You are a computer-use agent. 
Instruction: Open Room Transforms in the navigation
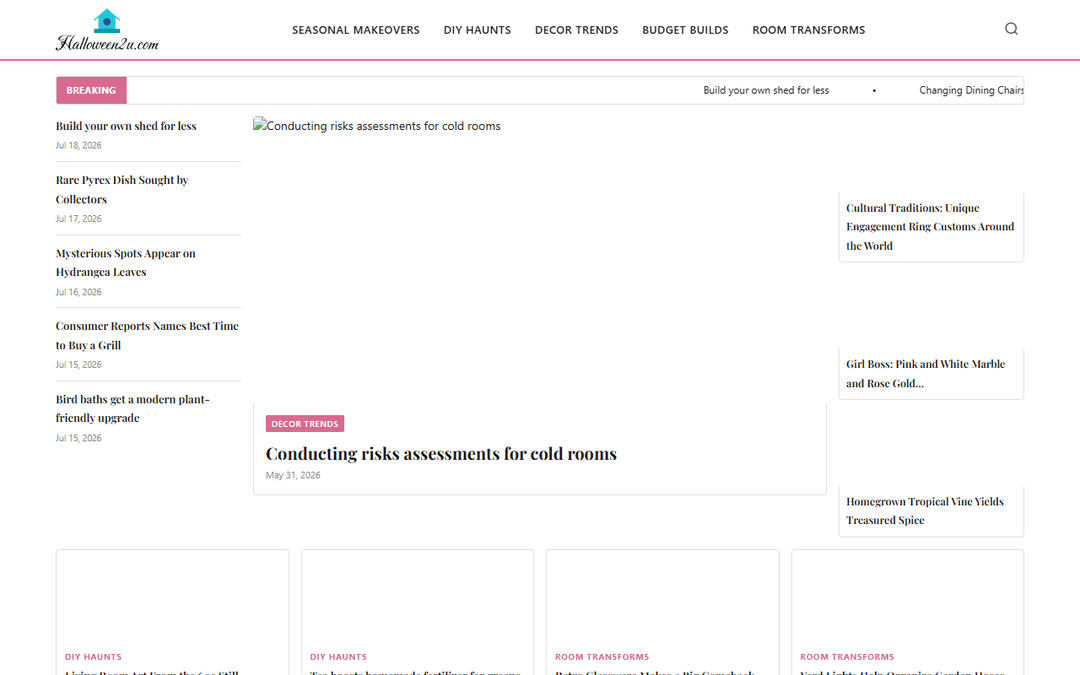809,30
